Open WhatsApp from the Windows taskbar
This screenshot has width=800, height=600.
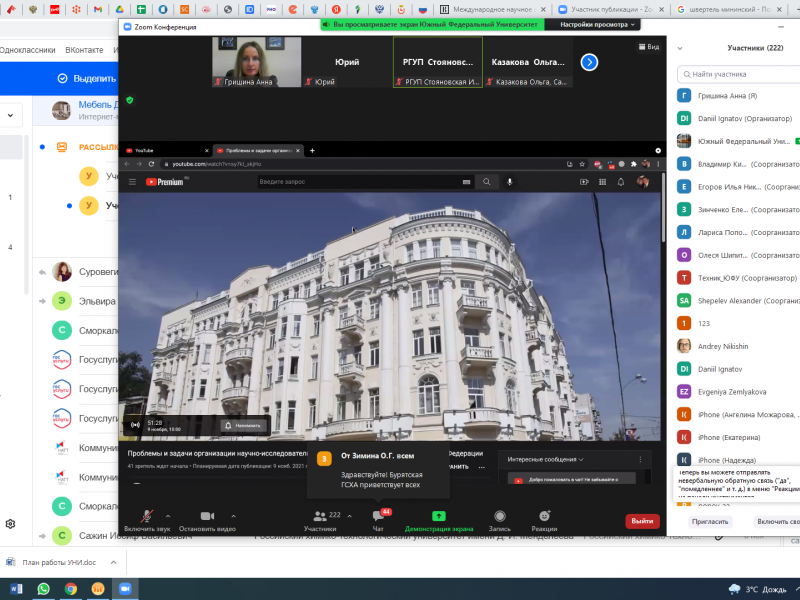(x=44, y=589)
